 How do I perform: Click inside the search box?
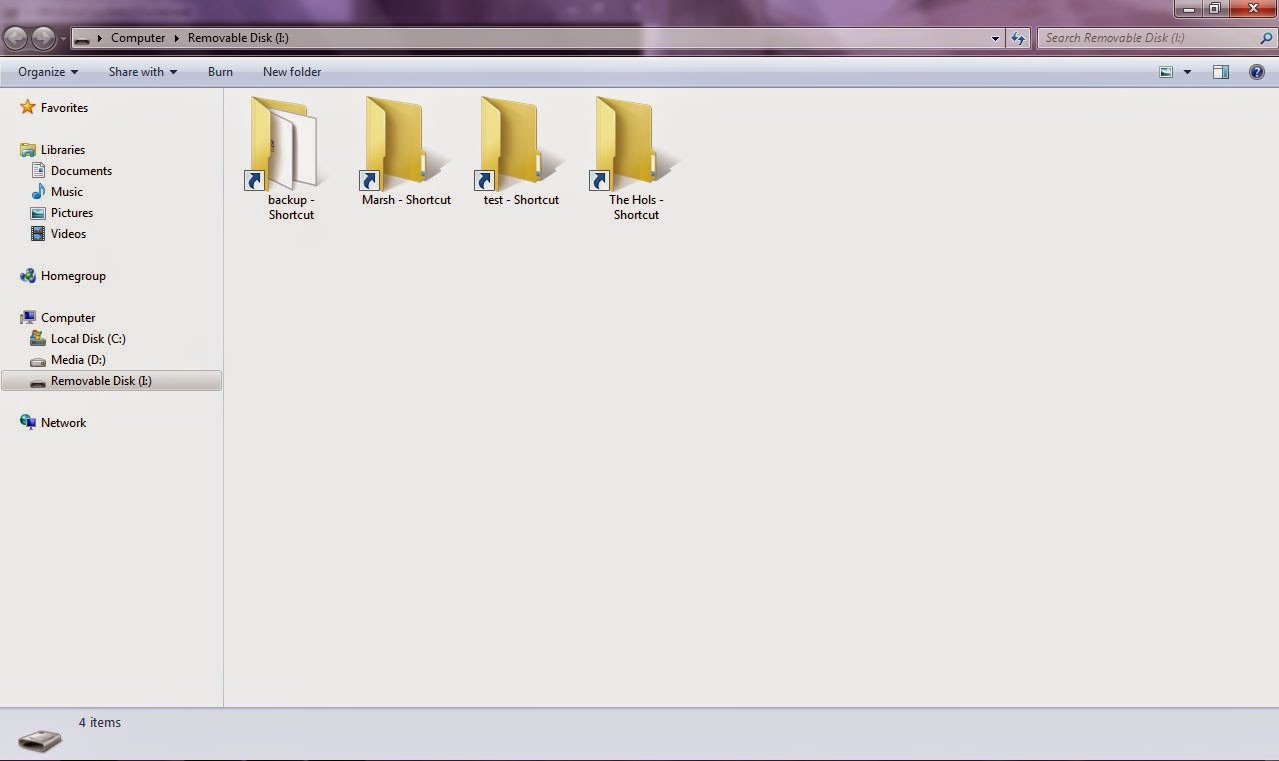coord(1140,37)
